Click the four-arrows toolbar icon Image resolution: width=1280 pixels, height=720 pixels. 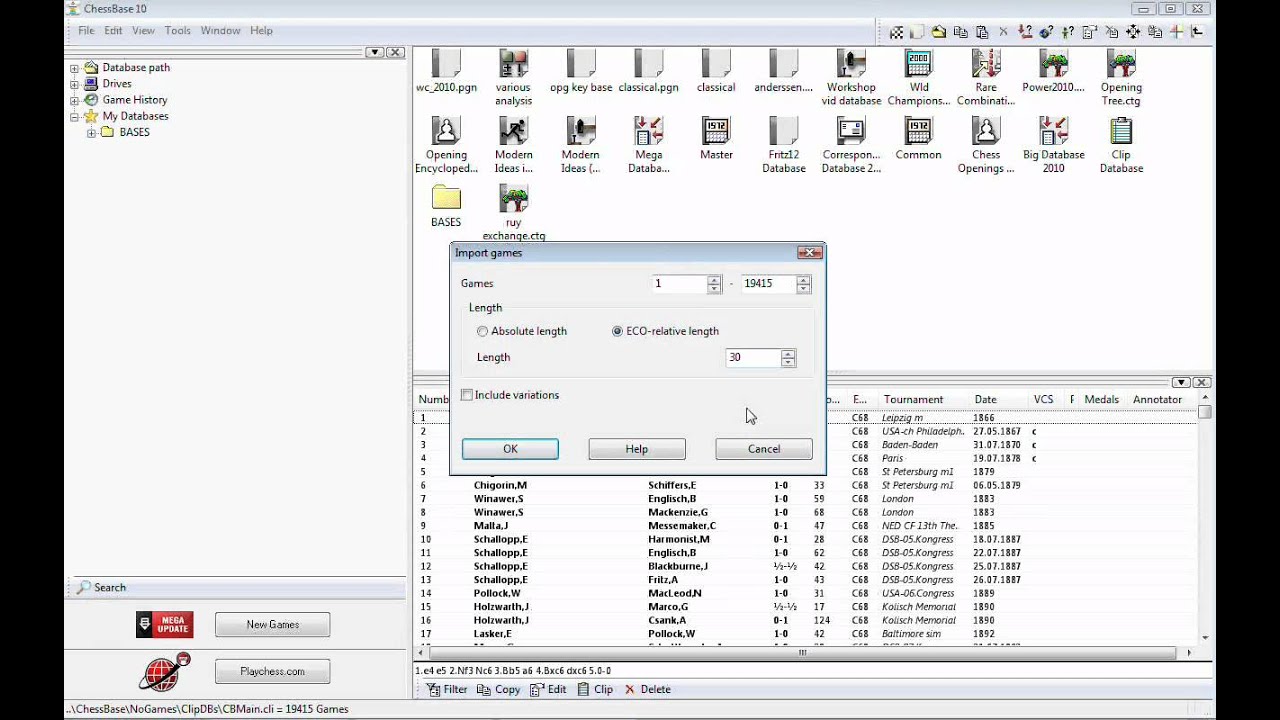pos(1133,32)
